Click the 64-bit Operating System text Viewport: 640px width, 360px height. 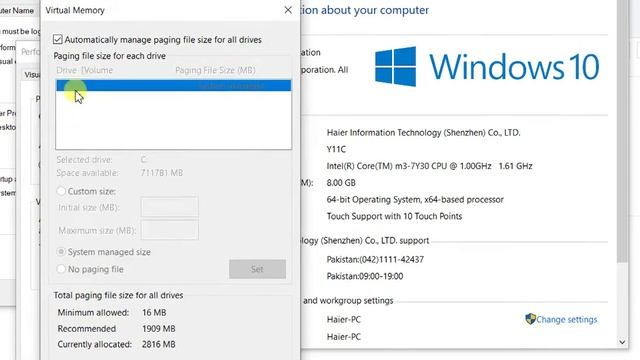tap(415, 200)
